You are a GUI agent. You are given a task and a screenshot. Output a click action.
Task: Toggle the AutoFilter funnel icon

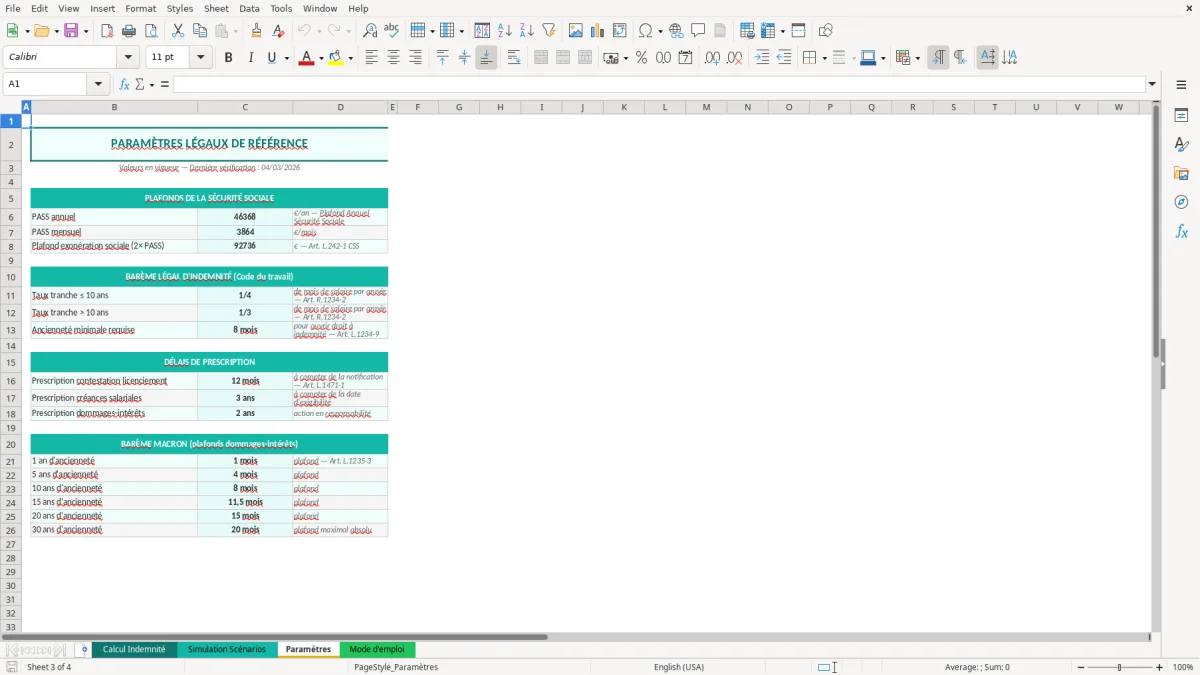[x=549, y=31]
